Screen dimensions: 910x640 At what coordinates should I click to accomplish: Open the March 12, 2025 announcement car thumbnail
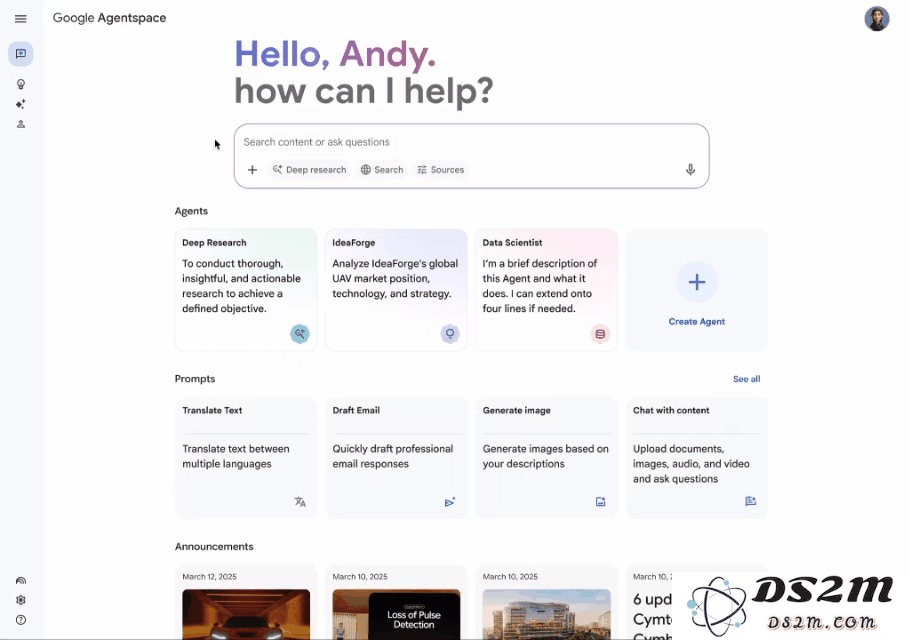pyautogui.click(x=246, y=614)
